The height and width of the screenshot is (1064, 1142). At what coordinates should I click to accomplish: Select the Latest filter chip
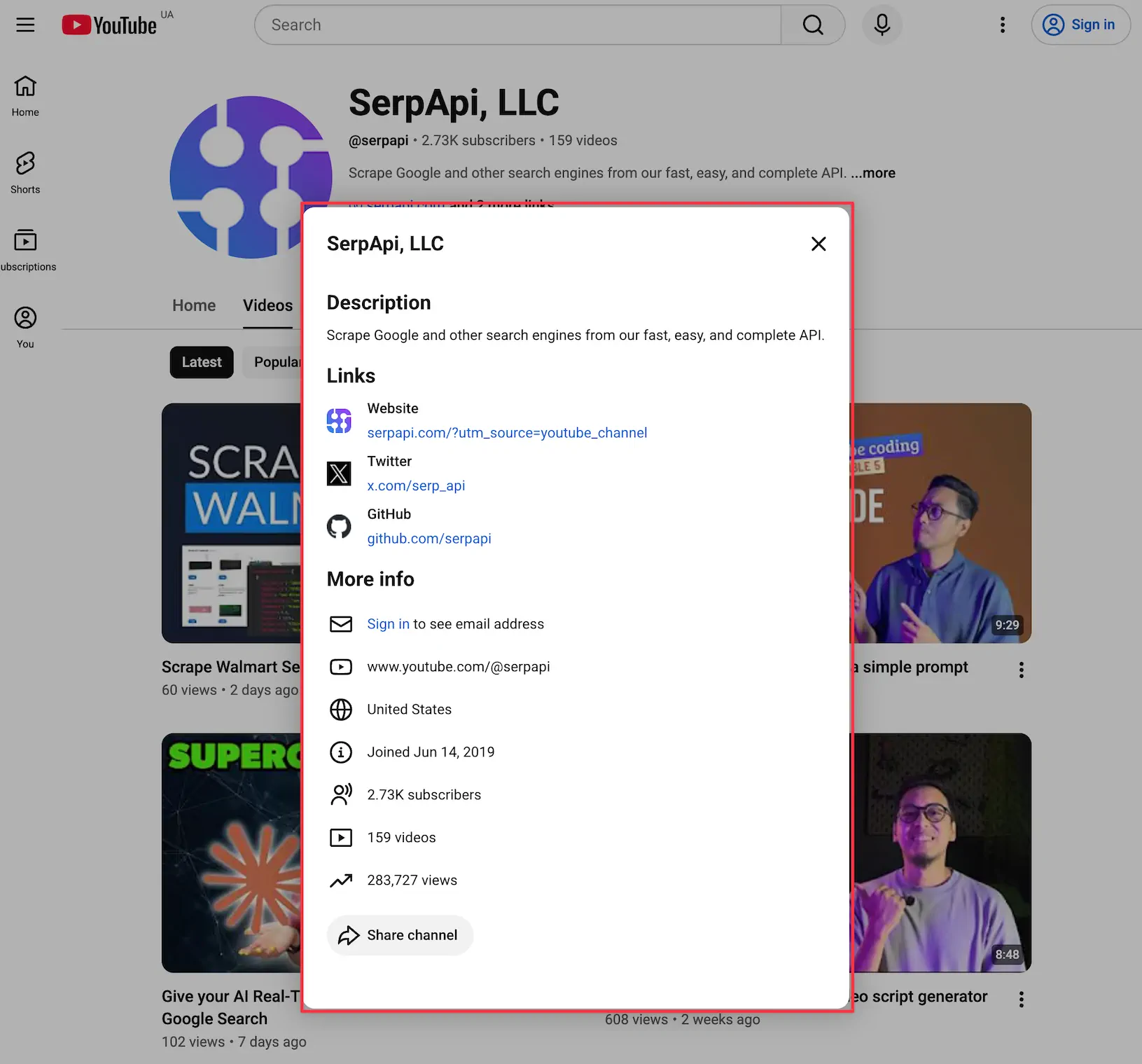click(x=202, y=362)
